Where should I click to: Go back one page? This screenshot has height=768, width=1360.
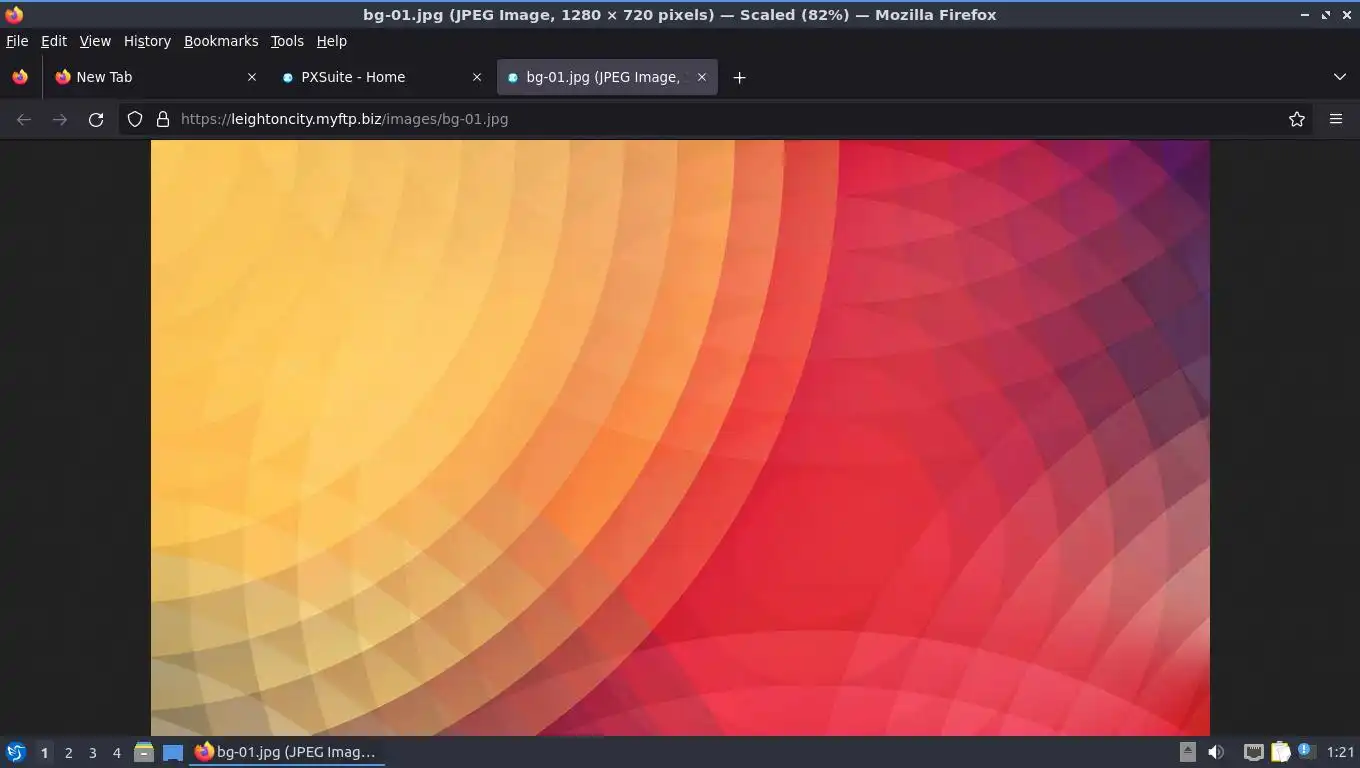(24, 119)
